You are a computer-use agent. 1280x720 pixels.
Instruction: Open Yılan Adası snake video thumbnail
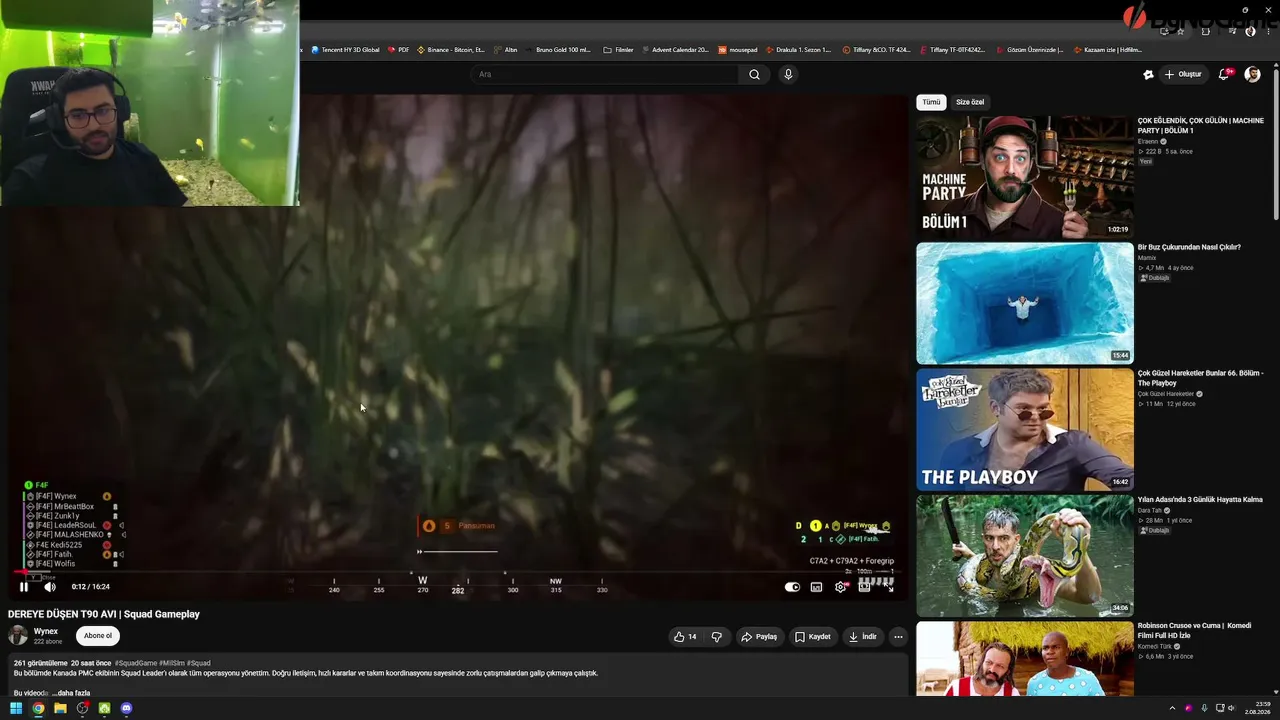point(1025,556)
